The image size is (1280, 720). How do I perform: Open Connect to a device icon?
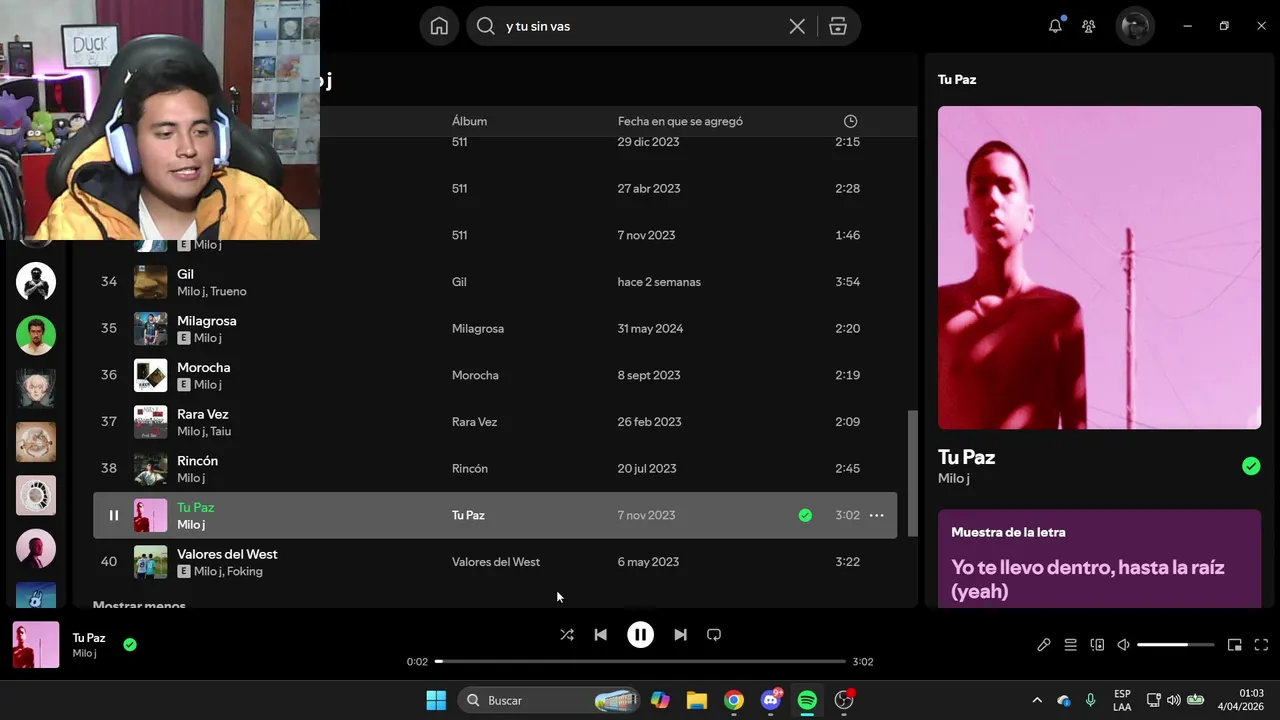pos(1097,645)
